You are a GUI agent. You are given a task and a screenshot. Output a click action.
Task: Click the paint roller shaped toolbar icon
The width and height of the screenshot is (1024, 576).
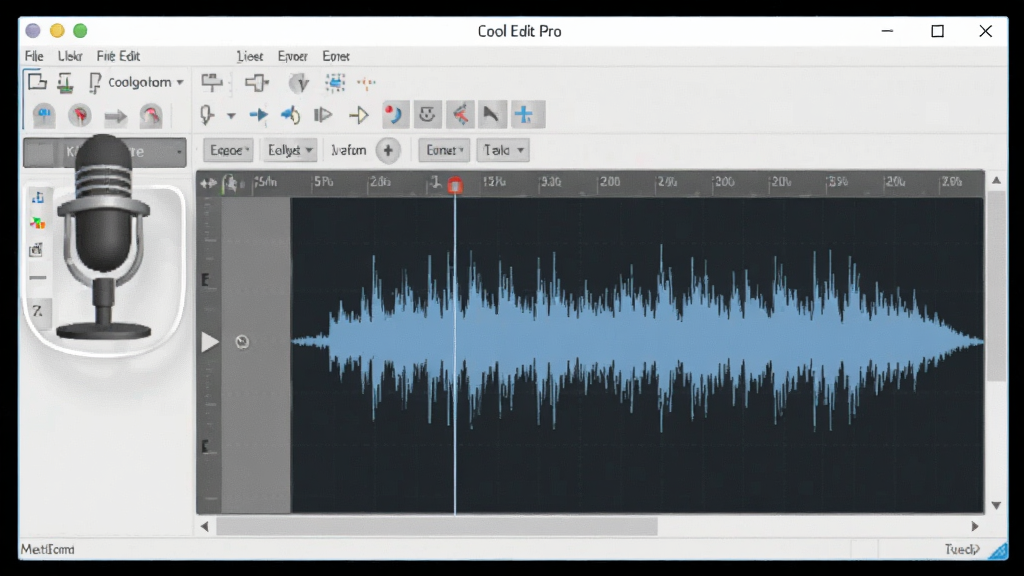tap(212, 82)
